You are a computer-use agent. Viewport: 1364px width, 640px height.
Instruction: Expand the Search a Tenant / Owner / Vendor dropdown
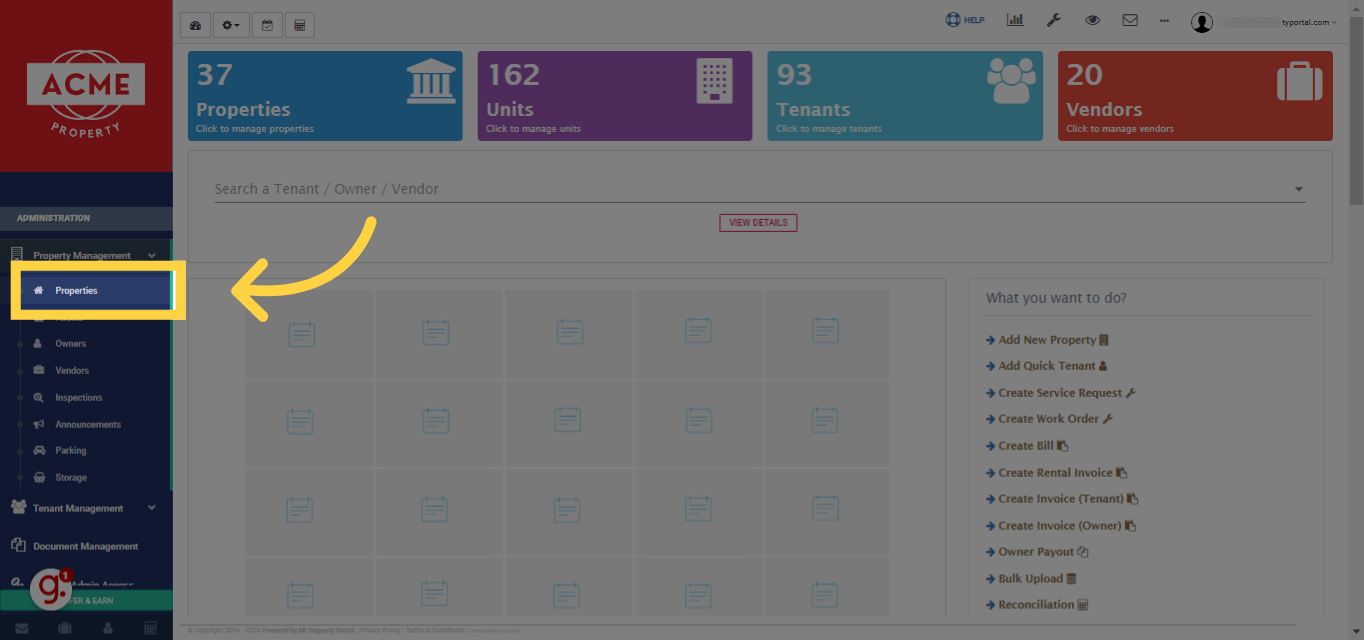click(x=1297, y=188)
